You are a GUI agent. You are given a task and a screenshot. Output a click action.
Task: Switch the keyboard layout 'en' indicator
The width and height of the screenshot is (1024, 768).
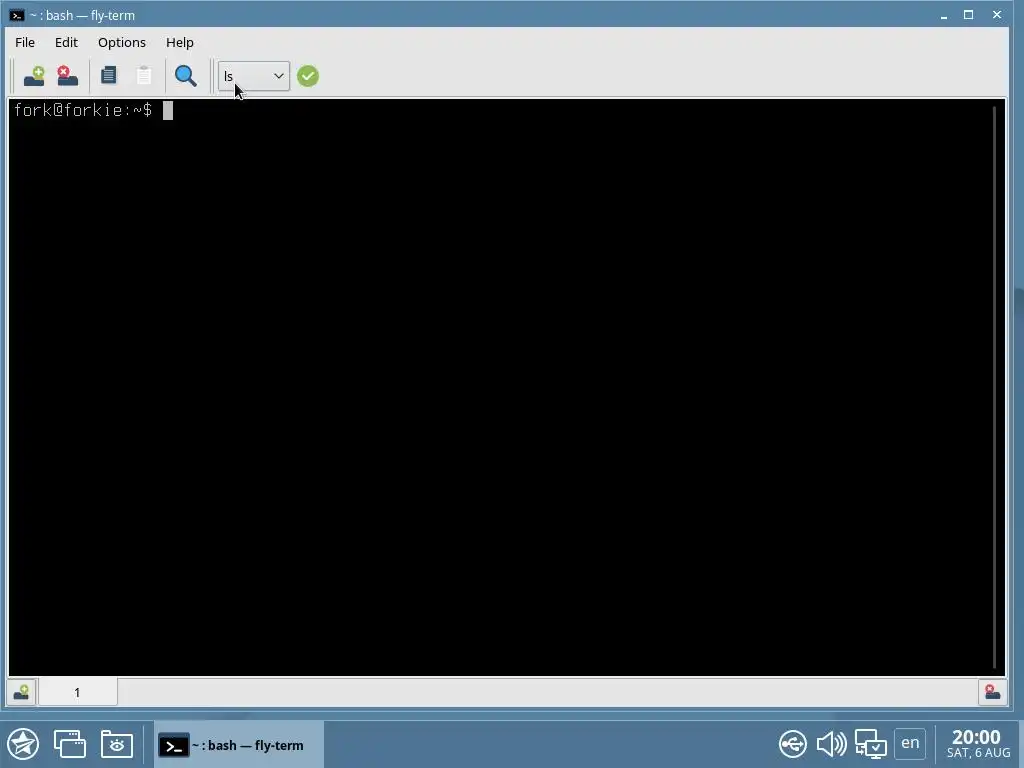(910, 743)
